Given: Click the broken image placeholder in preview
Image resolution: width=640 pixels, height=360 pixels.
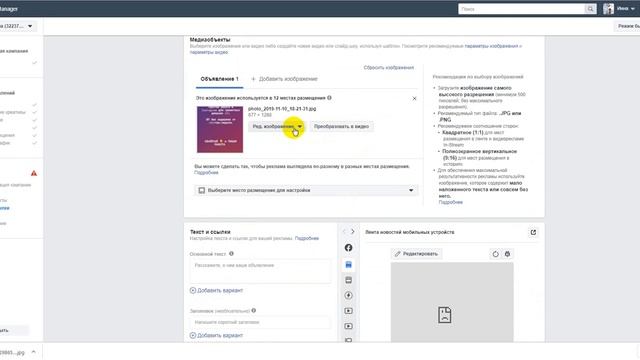Looking at the screenshot, I should tap(444, 315).
